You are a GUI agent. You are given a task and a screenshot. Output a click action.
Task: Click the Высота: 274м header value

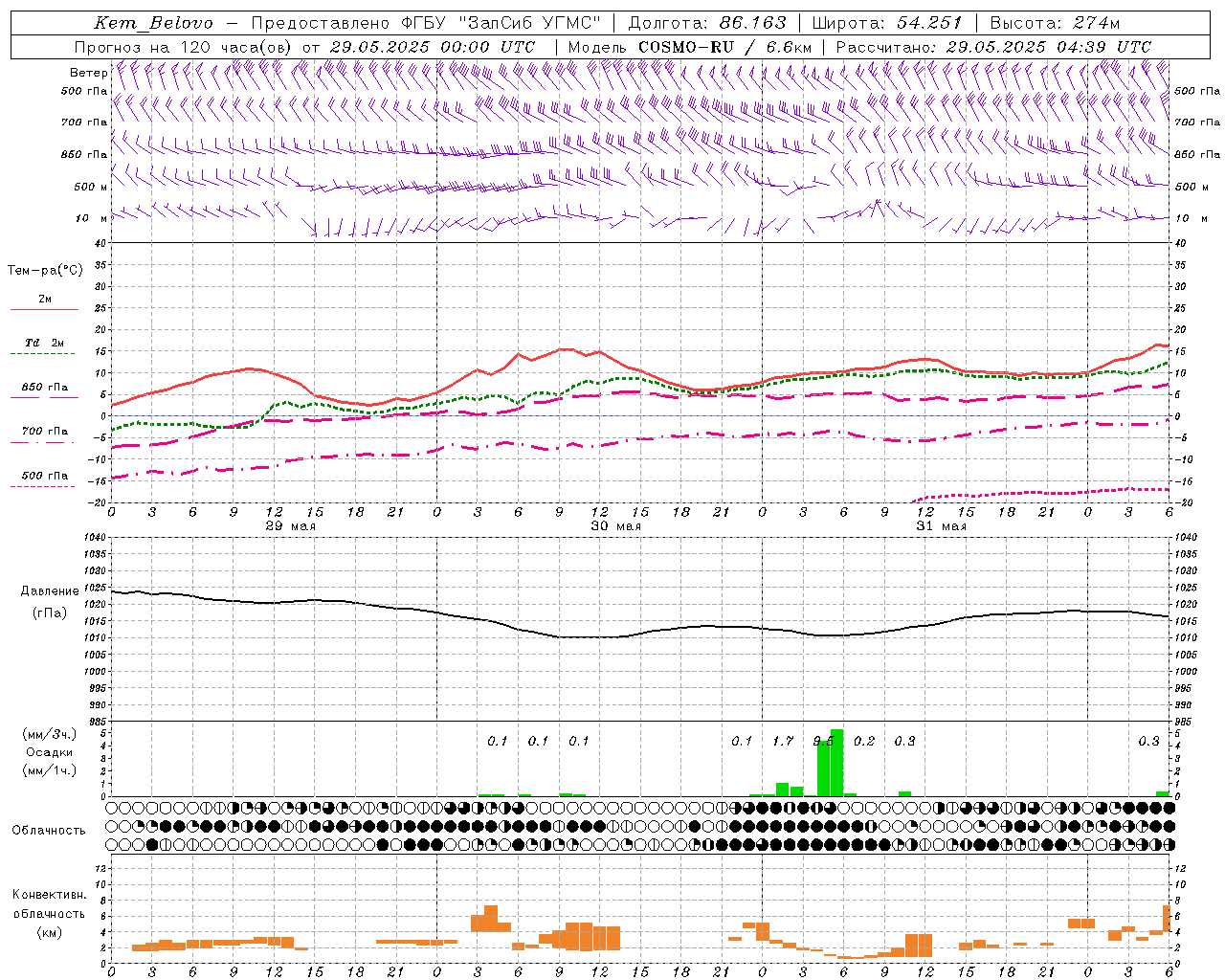click(1055, 23)
